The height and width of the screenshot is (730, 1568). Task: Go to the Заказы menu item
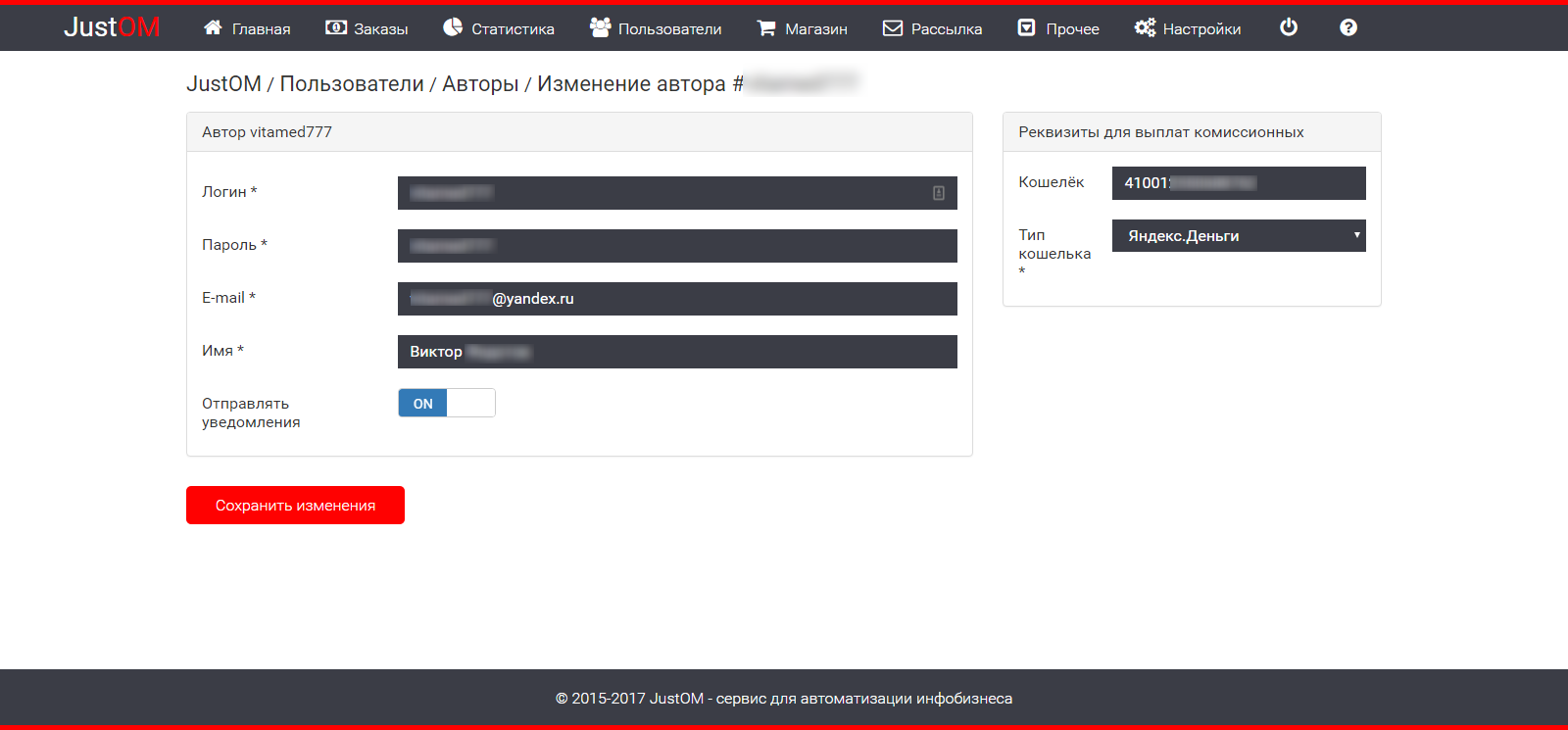[367, 28]
